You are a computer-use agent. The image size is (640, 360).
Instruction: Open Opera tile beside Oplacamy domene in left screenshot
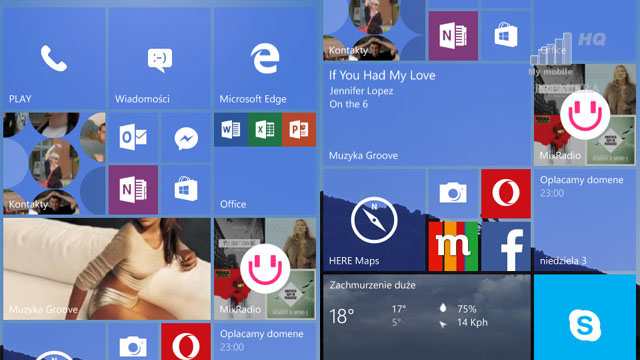[186, 342]
